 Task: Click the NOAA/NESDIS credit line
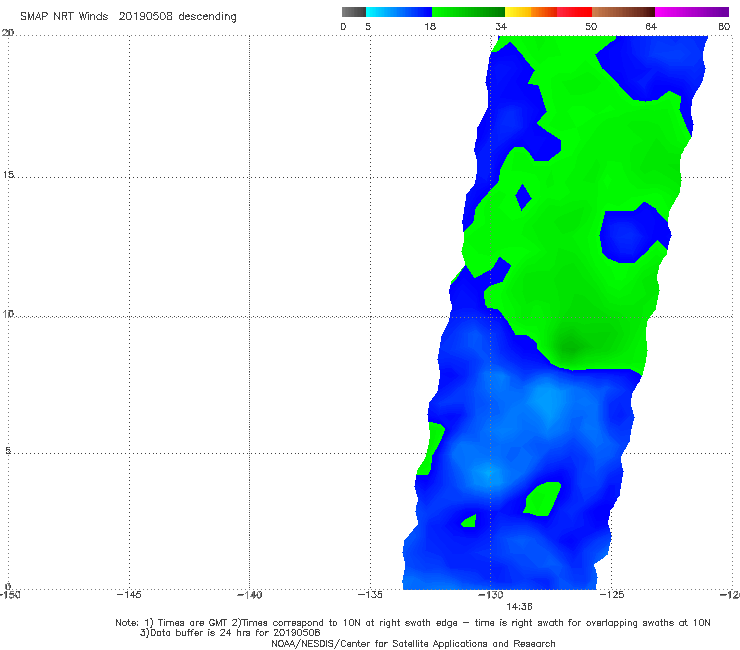pos(413,643)
